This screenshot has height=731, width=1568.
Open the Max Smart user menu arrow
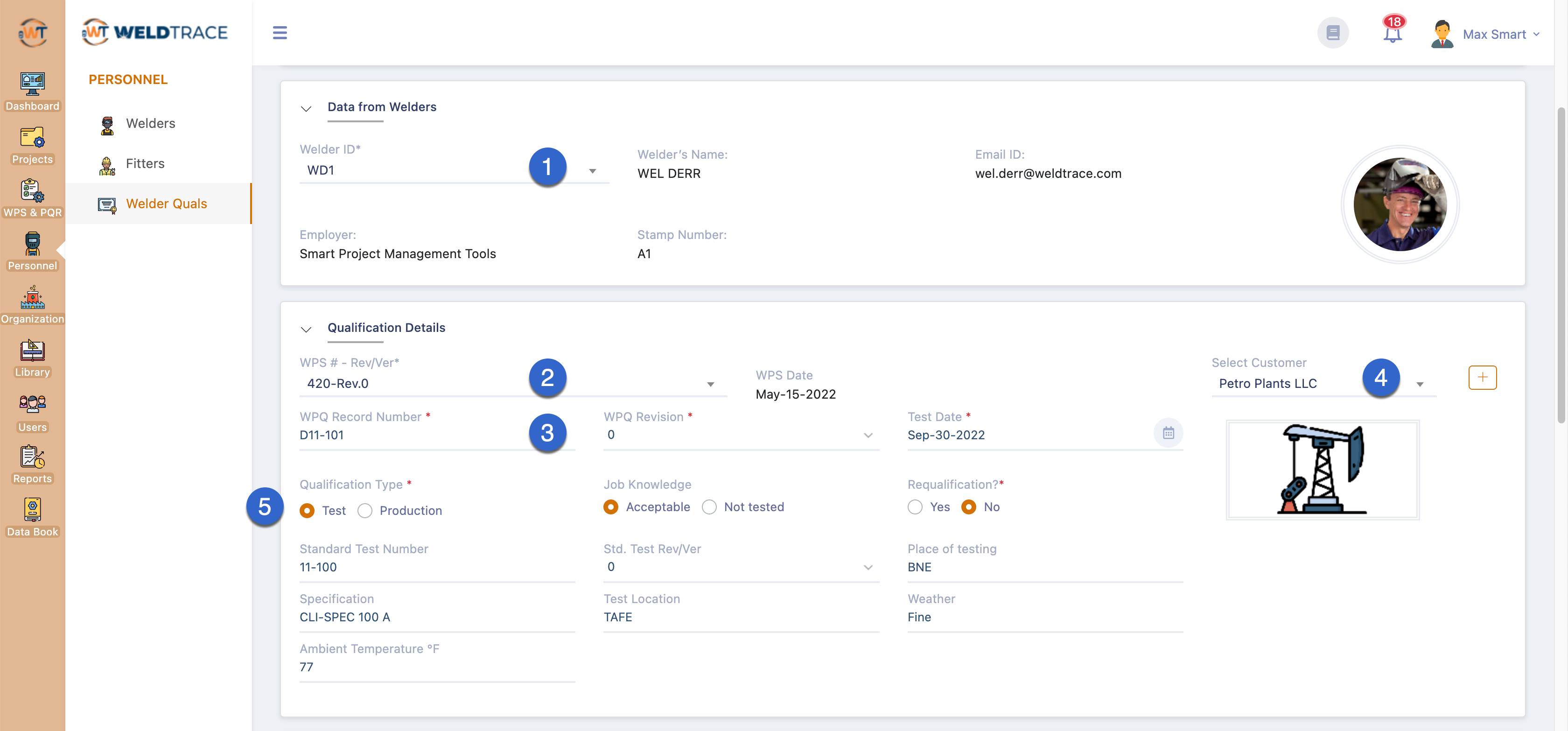point(1536,34)
